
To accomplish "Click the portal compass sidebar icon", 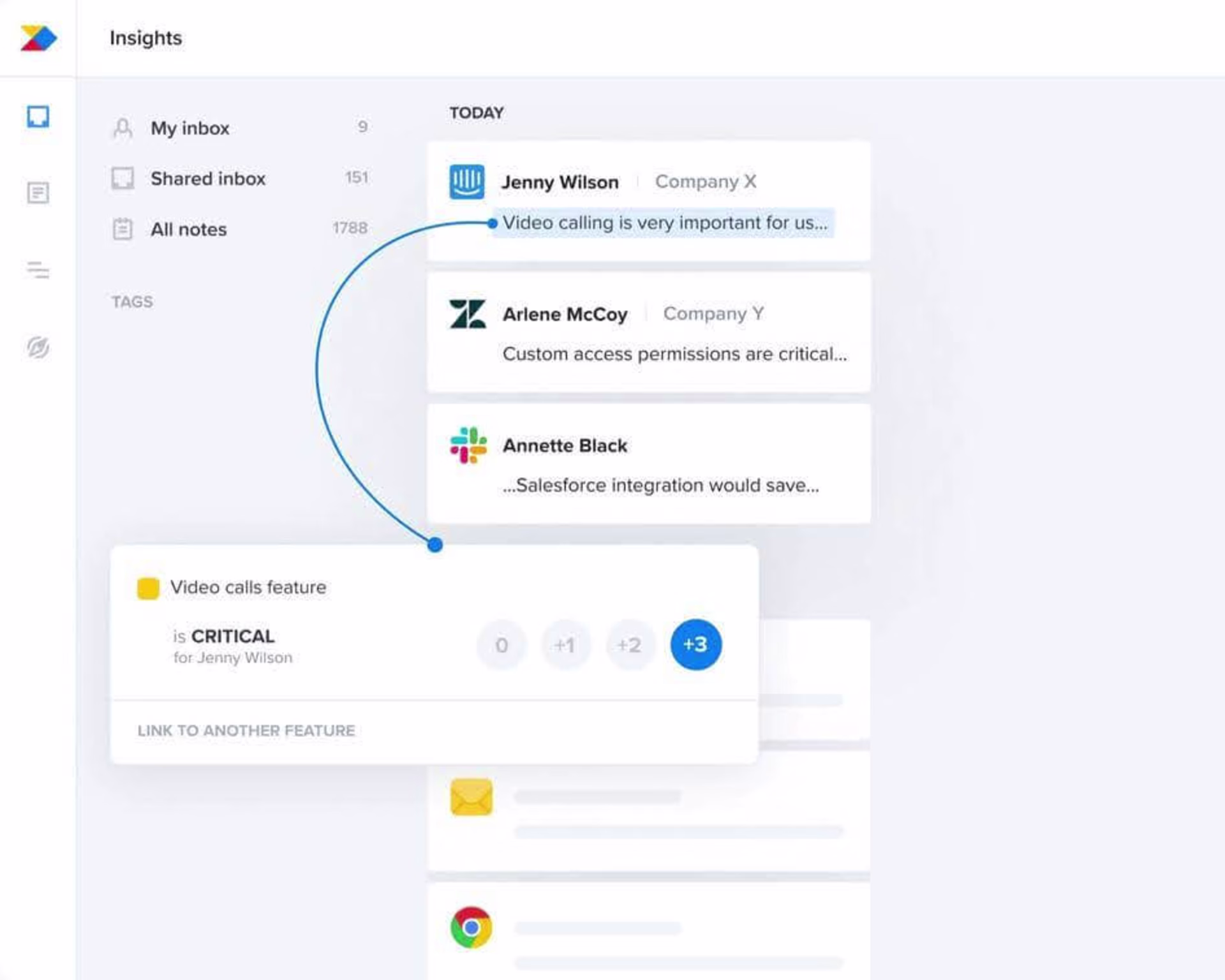I will 38,347.
